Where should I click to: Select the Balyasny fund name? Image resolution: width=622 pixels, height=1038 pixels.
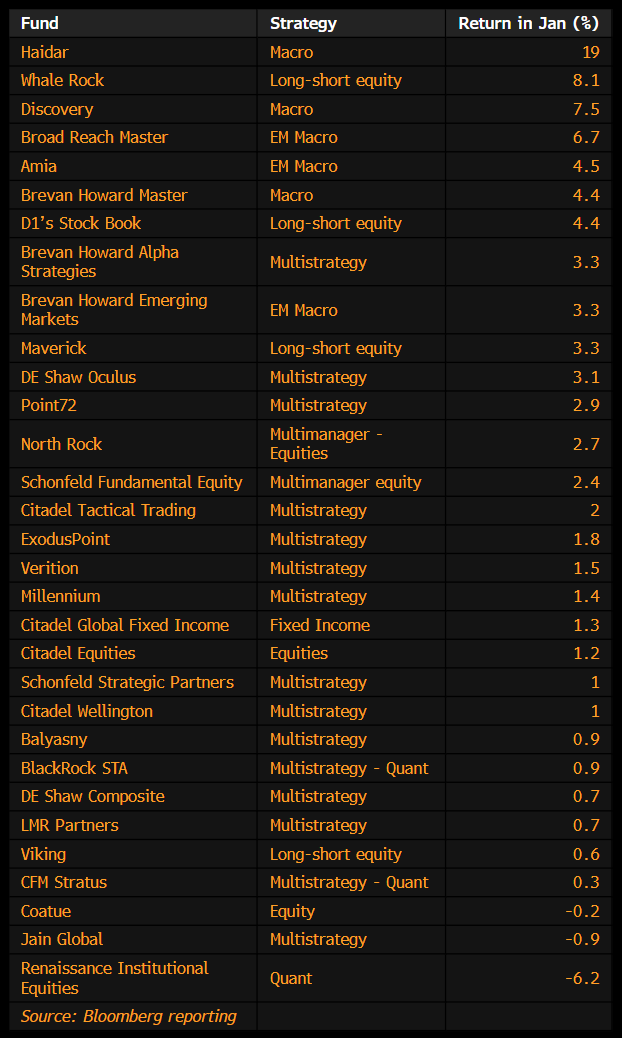(54, 740)
